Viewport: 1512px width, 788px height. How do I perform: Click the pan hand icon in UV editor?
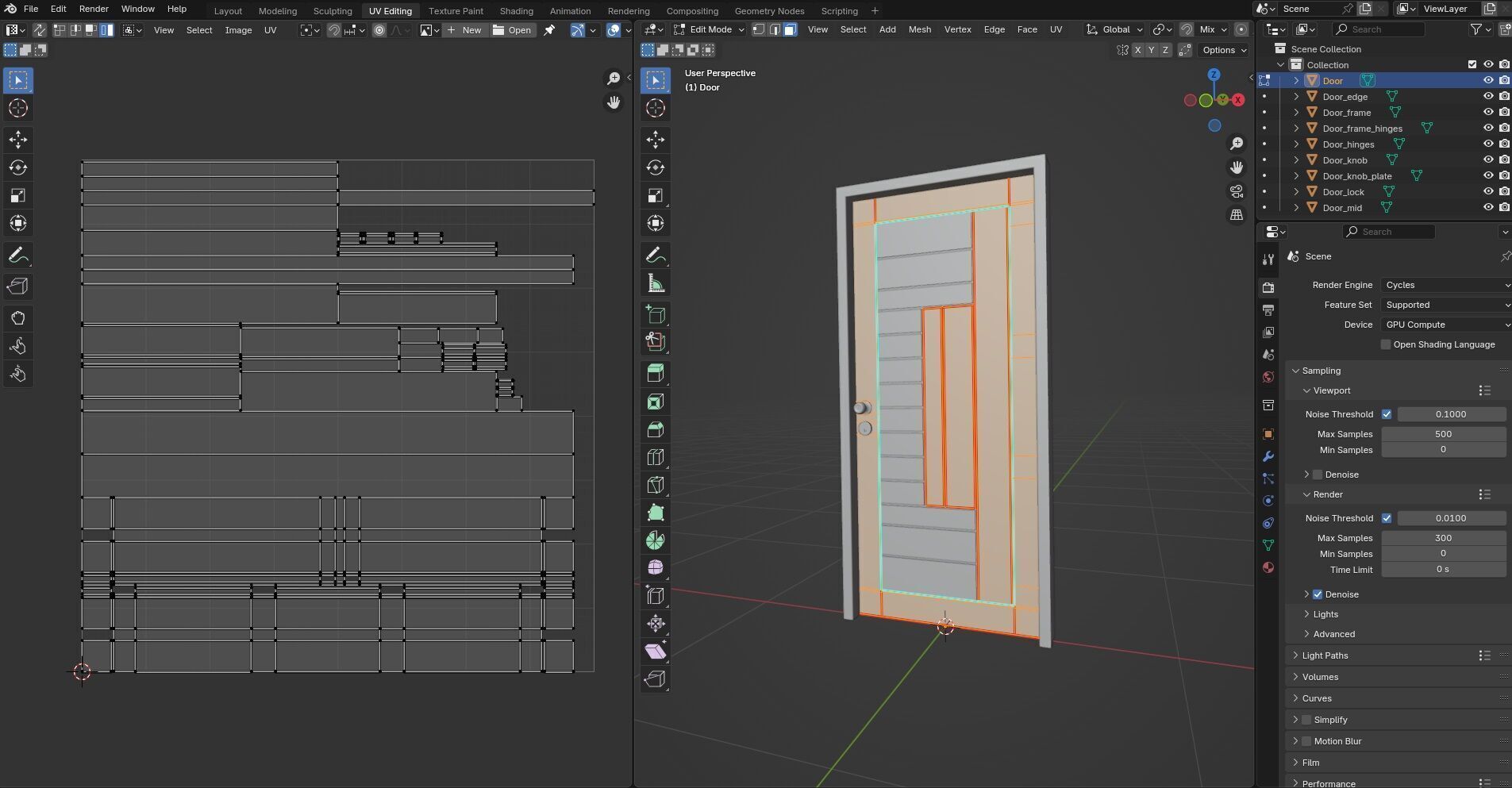pos(614,102)
